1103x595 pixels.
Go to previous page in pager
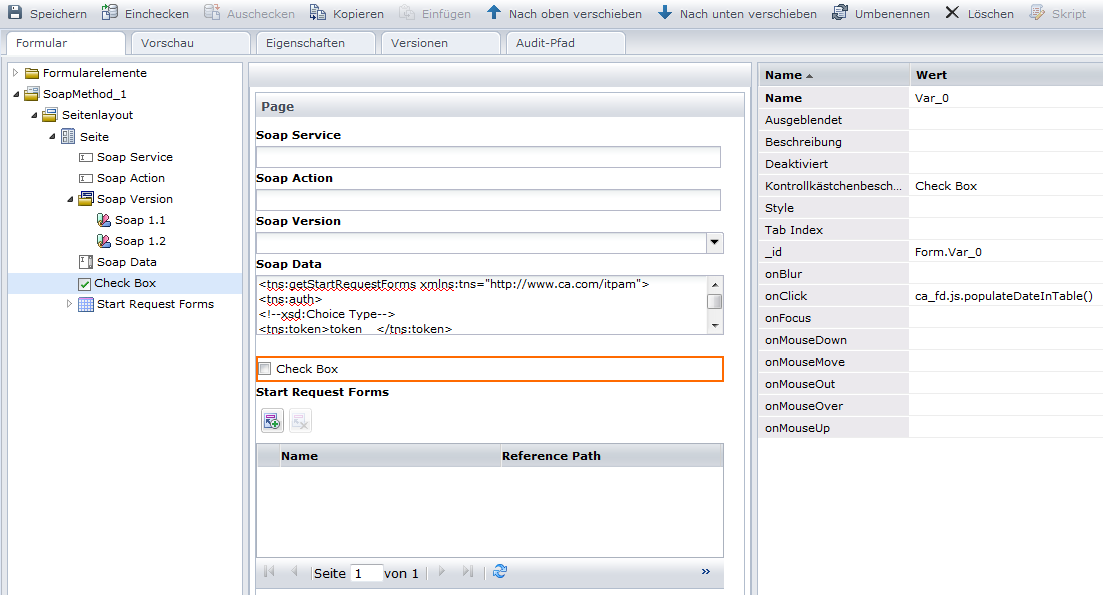pos(294,572)
